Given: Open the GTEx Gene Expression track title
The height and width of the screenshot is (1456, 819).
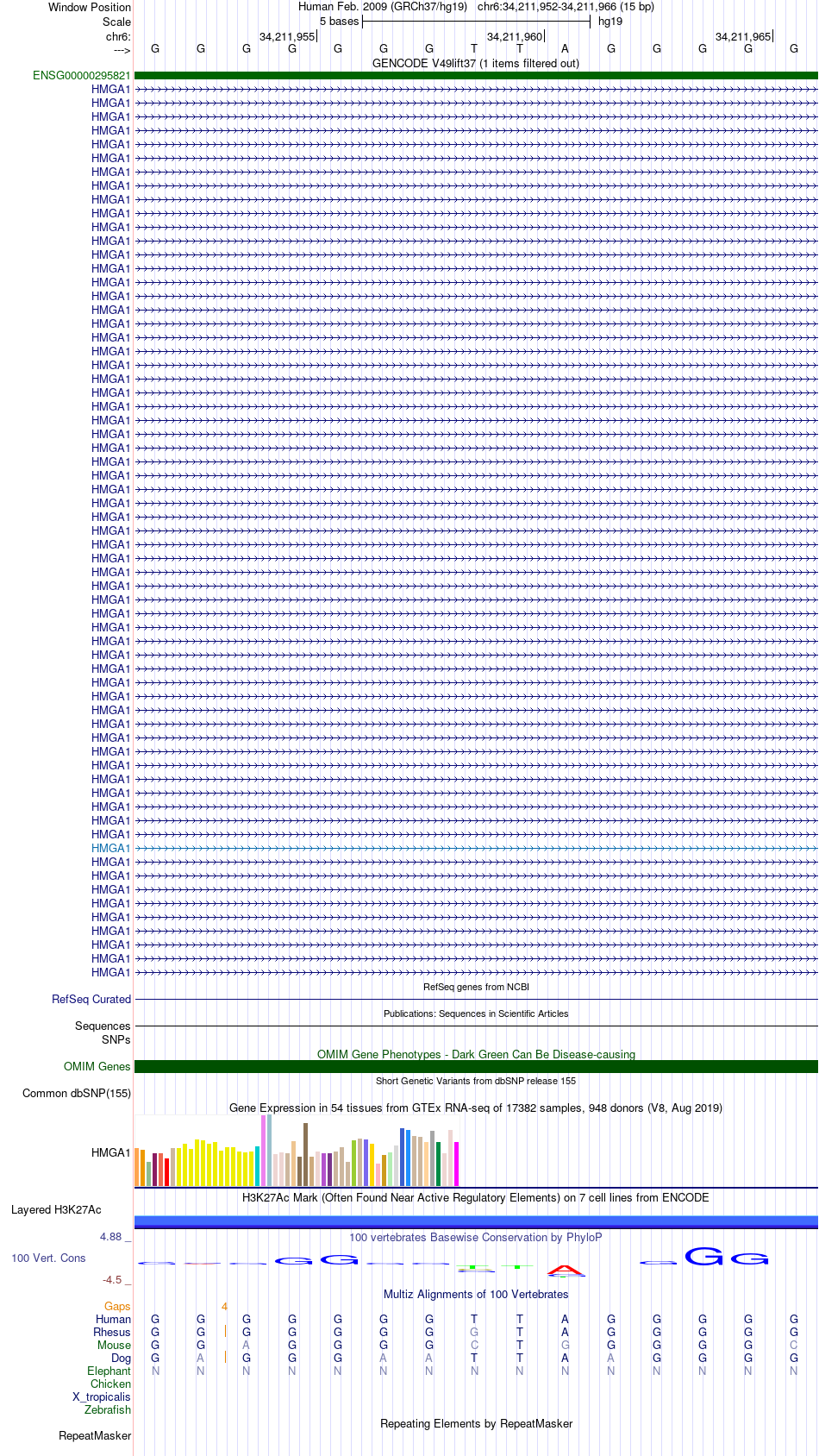Looking at the screenshot, I should [476, 1108].
